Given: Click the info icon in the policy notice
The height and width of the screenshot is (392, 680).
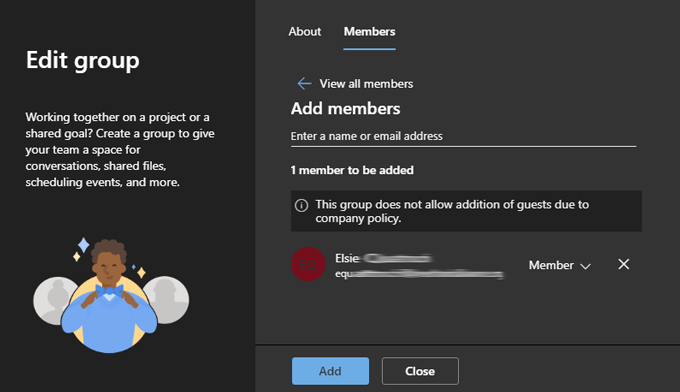Looking at the screenshot, I should (x=301, y=205).
